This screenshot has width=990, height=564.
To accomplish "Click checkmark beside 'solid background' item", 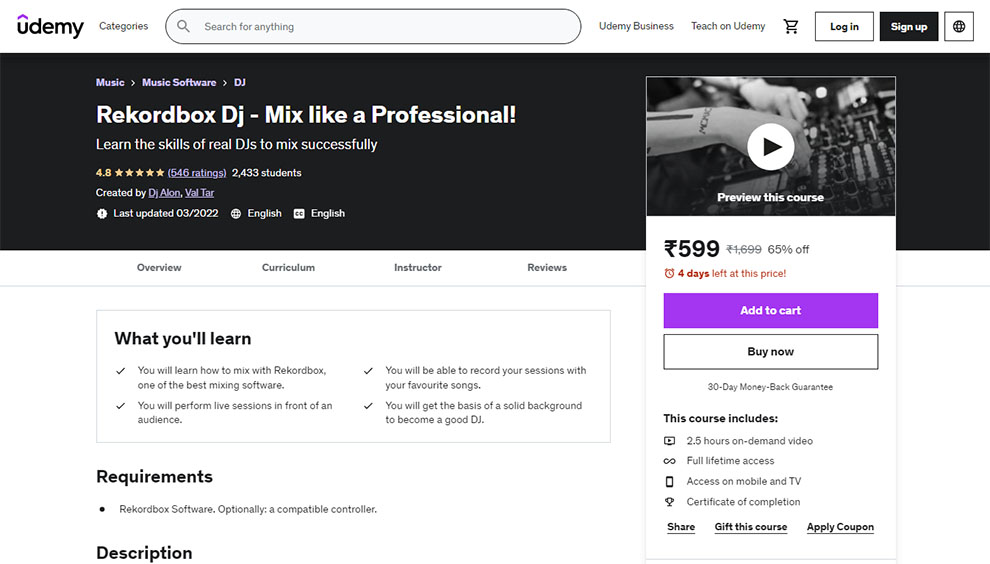I will tap(368, 405).
